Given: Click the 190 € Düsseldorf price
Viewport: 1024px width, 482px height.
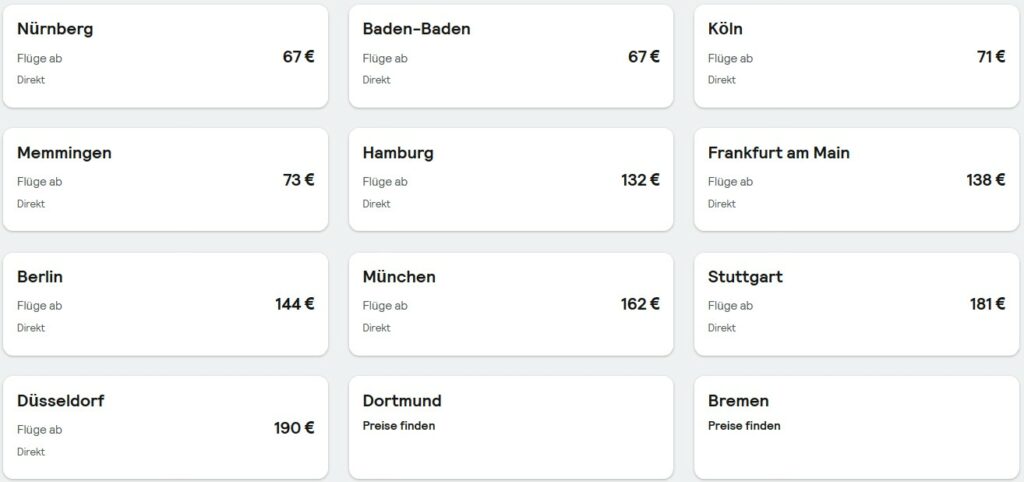Looking at the screenshot, I should [294, 428].
